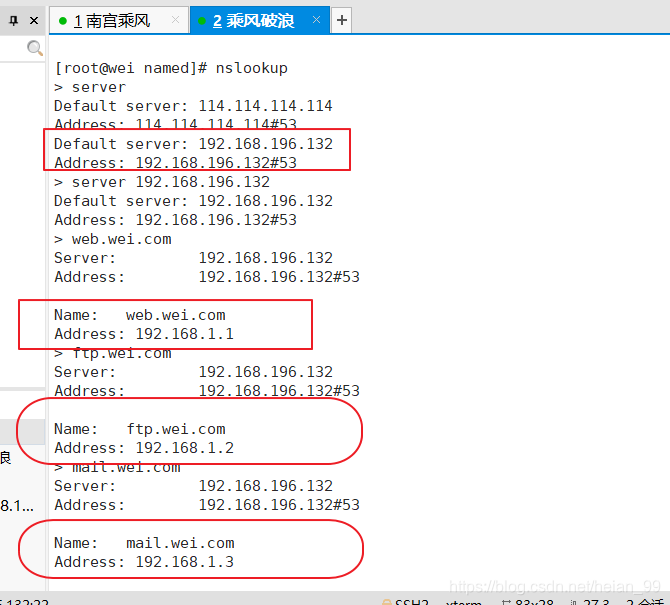Click the ftp.wei.com address 192.168.1.2 line
The height and width of the screenshot is (605, 670).
pos(144,448)
